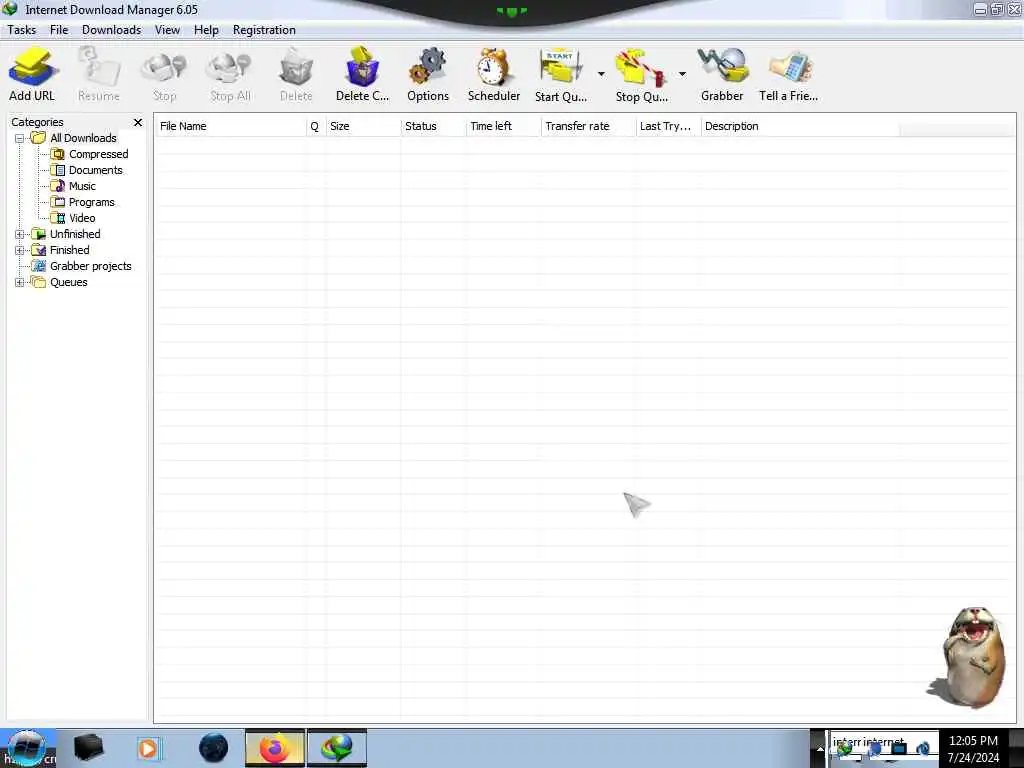
Task: Click the Tell a Friend icon
Action: point(789,67)
